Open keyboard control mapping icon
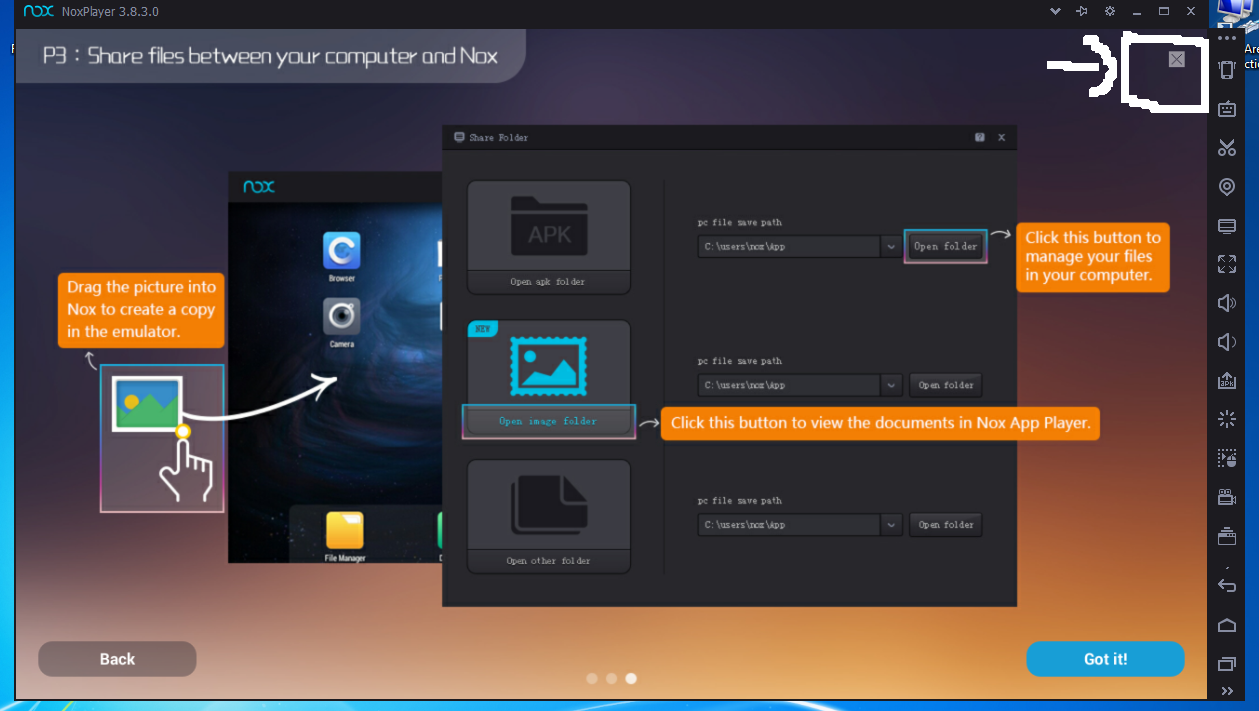 tap(1227, 109)
